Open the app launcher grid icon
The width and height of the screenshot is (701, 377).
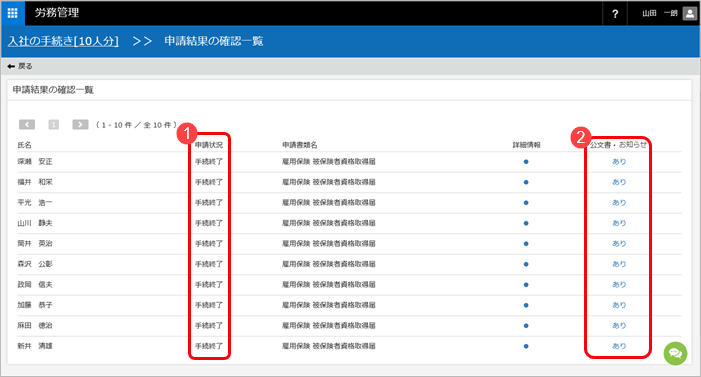[x=13, y=13]
